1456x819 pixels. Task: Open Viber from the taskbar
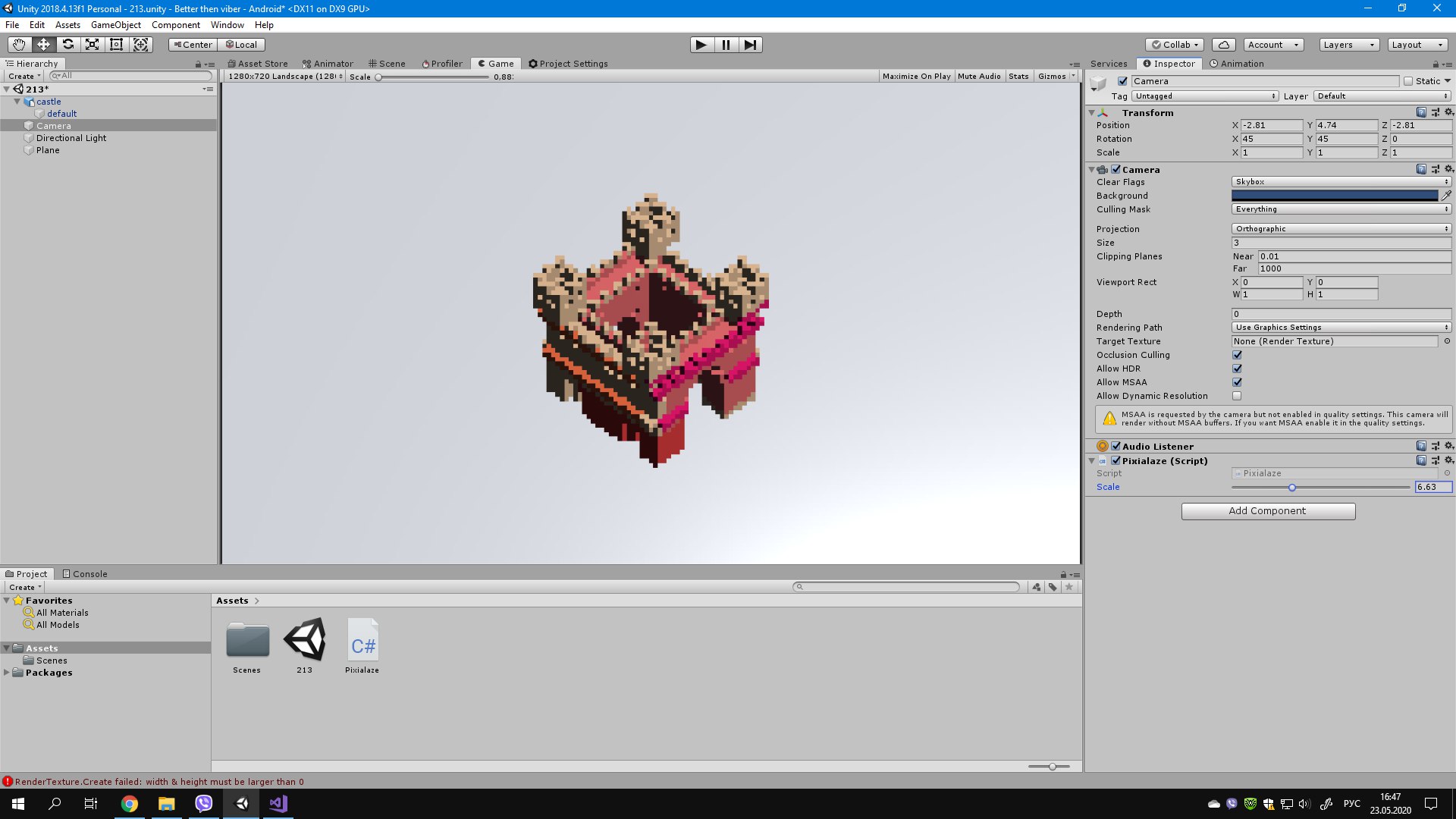pos(204,804)
